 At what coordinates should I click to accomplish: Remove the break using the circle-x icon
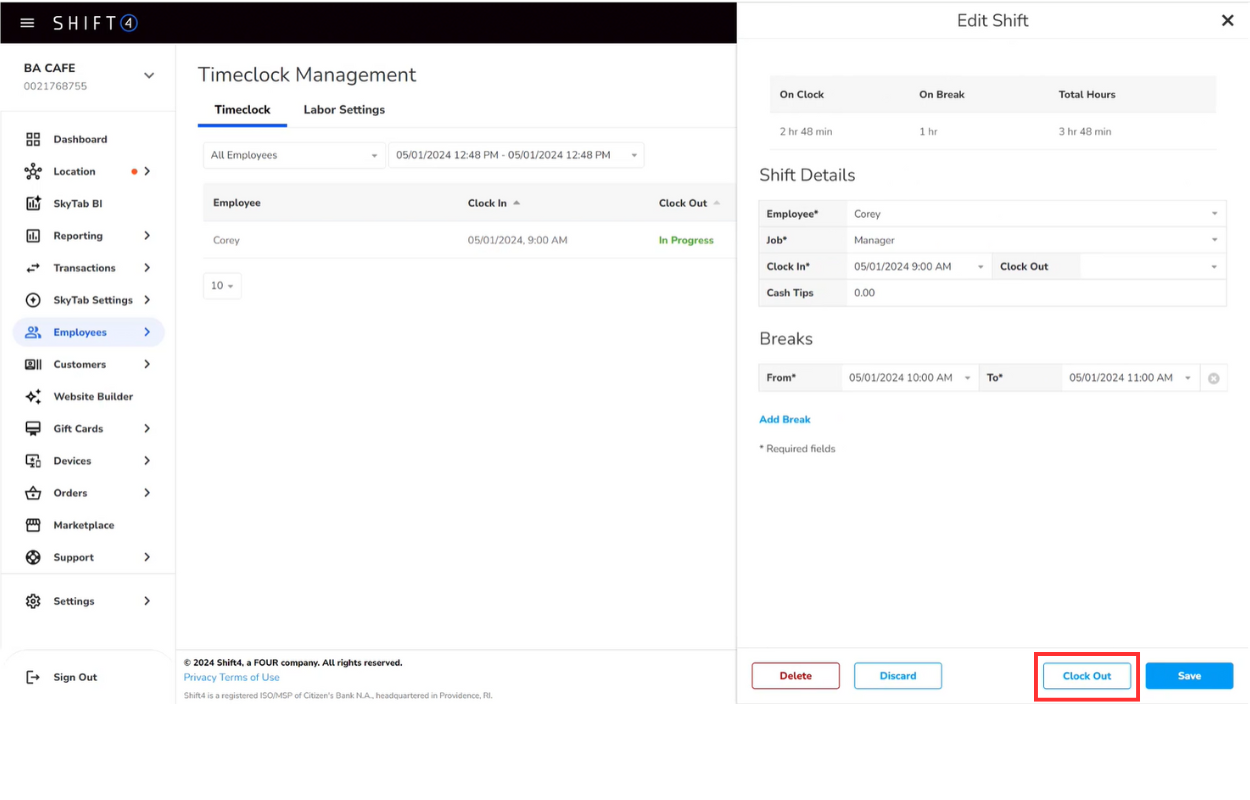(x=1213, y=378)
